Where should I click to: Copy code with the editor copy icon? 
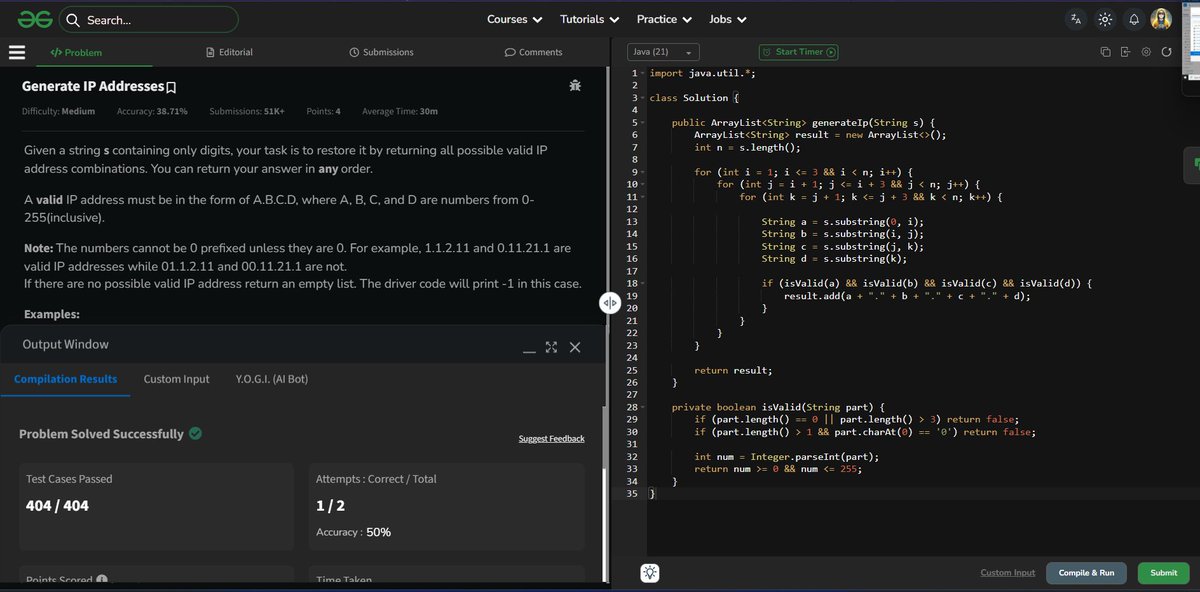1105,52
